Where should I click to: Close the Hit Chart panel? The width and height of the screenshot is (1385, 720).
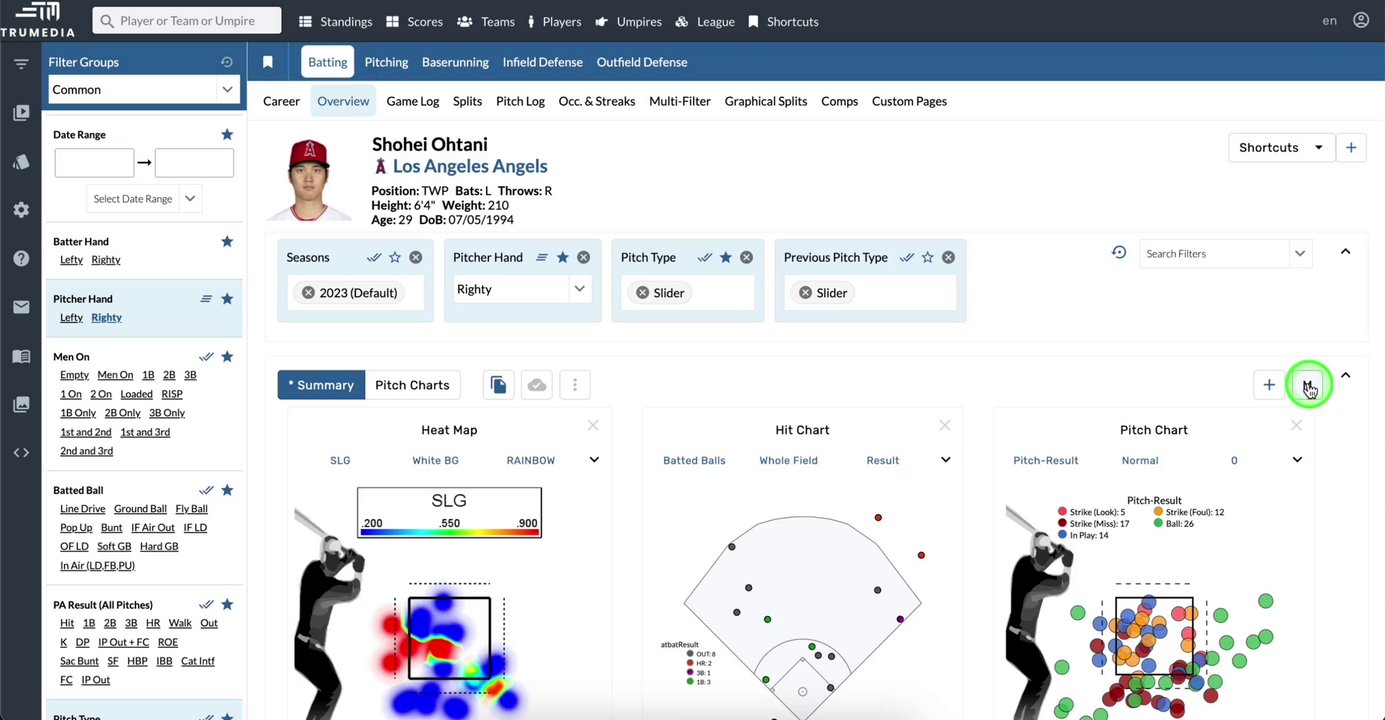[945, 425]
